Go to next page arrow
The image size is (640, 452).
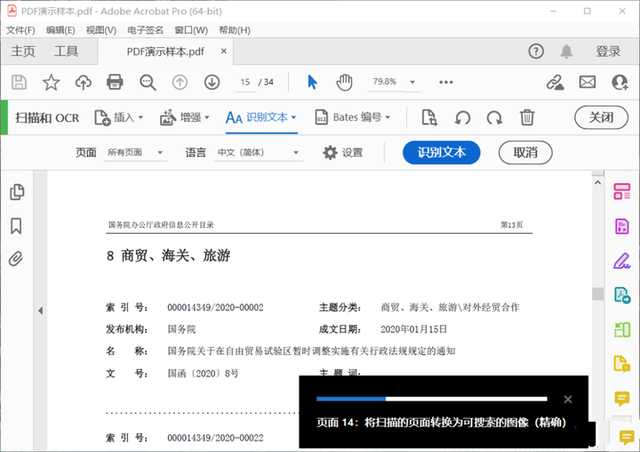[212, 82]
